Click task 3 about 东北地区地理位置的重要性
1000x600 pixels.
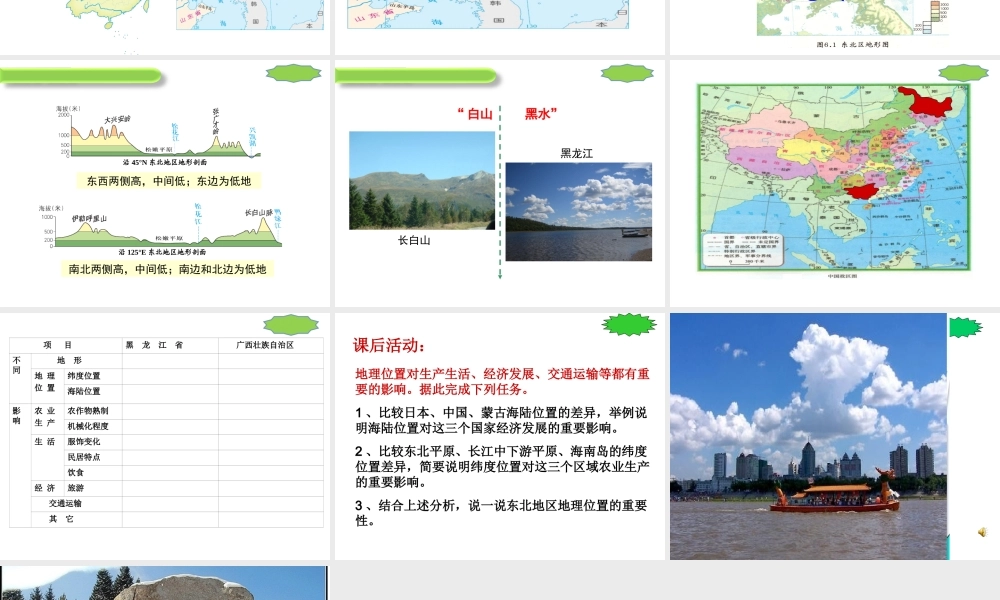coord(501,513)
